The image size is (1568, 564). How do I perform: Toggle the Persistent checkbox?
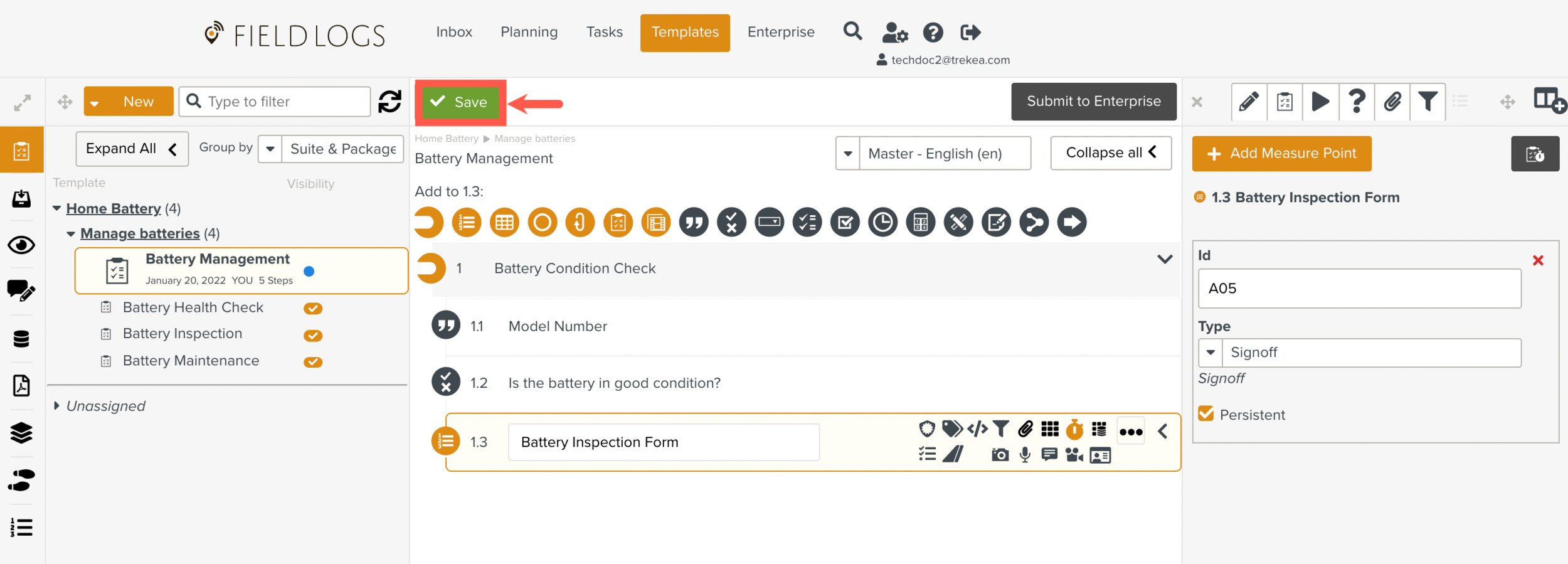tap(1205, 414)
